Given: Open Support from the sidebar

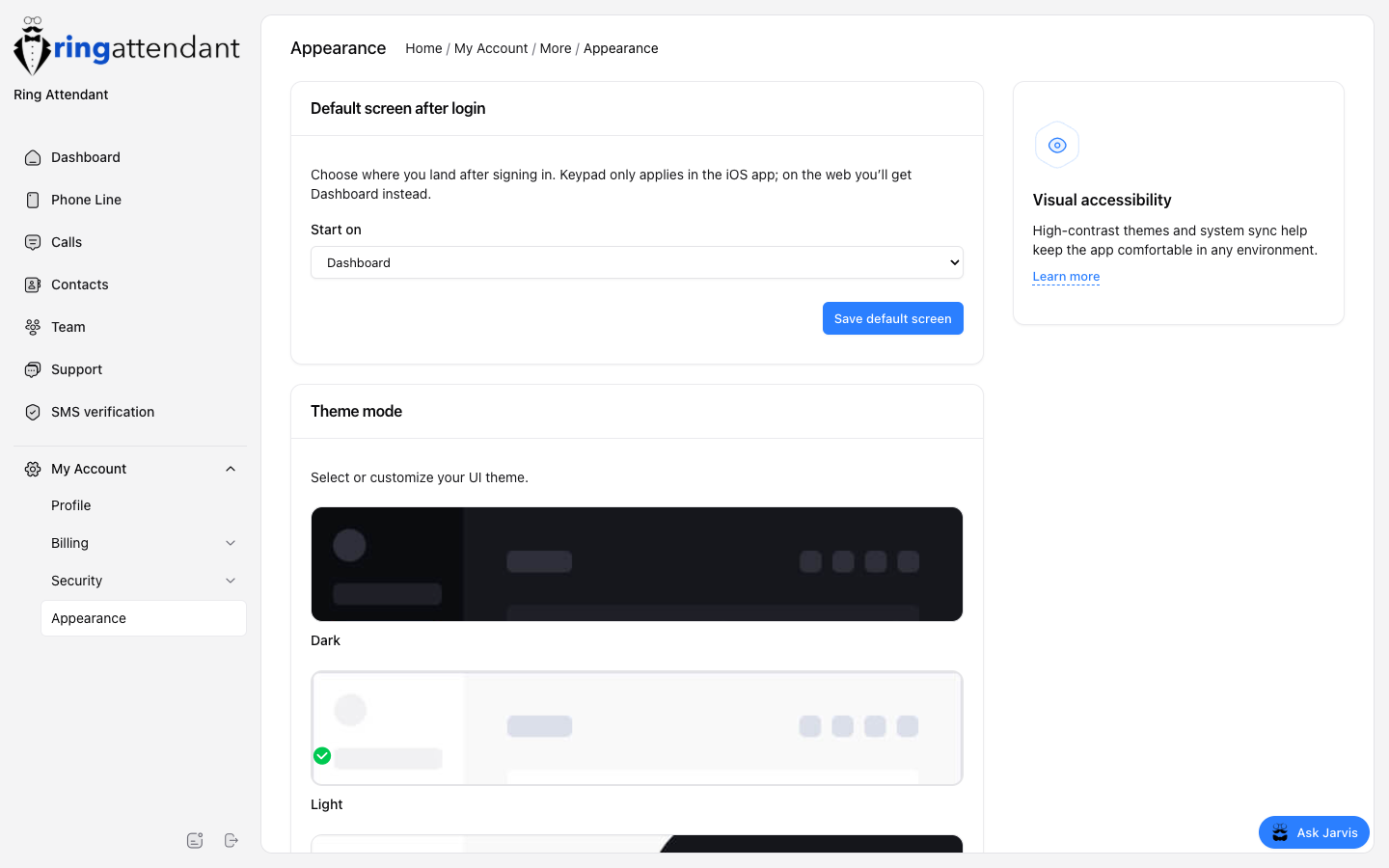Looking at the screenshot, I should [x=130, y=369].
